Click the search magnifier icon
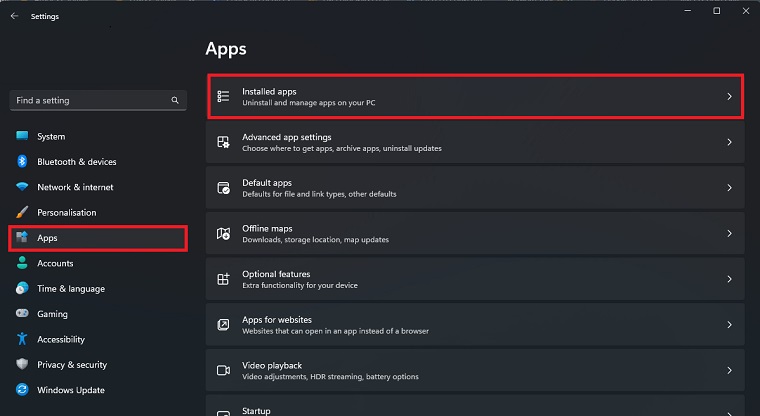The height and width of the screenshot is (416, 760). pyautogui.click(x=175, y=101)
